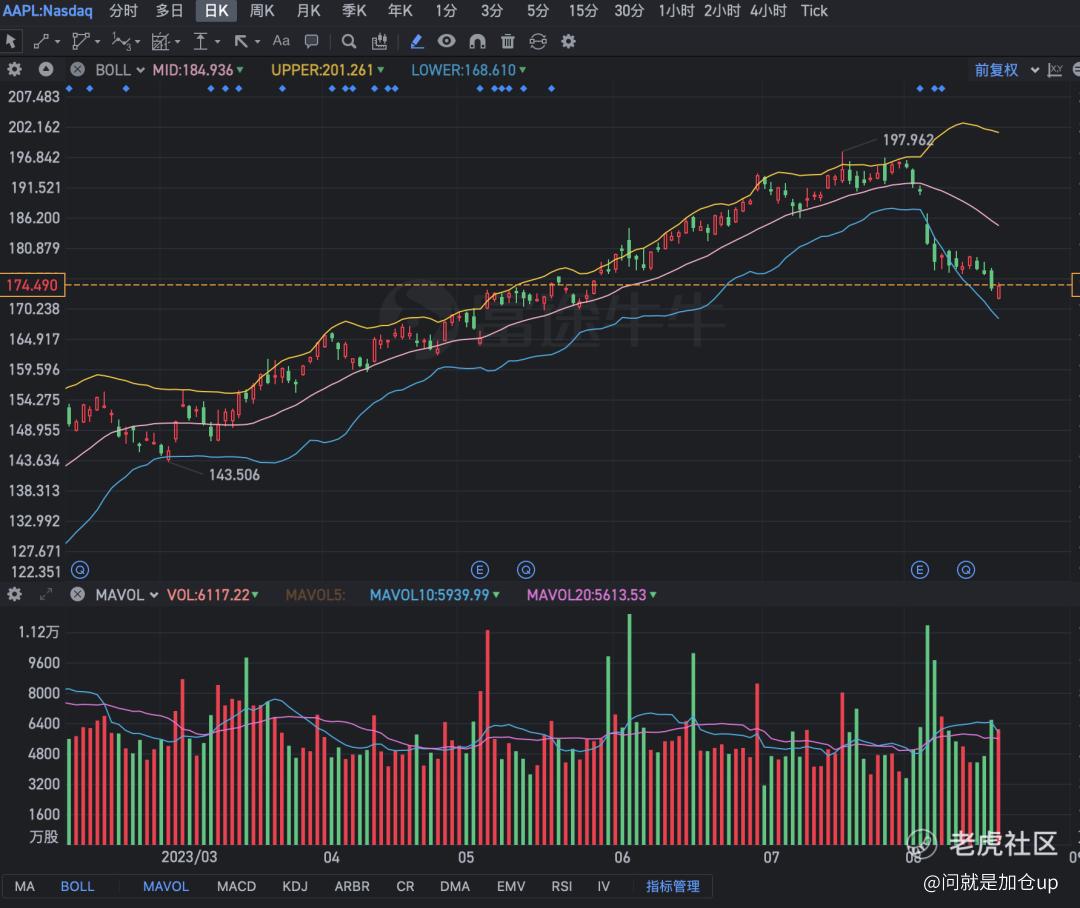Image resolution: width=1080 pixels, height=908 pixels.
Task: Expand MID:184.936 value arrow
Action: click(240, 70)
